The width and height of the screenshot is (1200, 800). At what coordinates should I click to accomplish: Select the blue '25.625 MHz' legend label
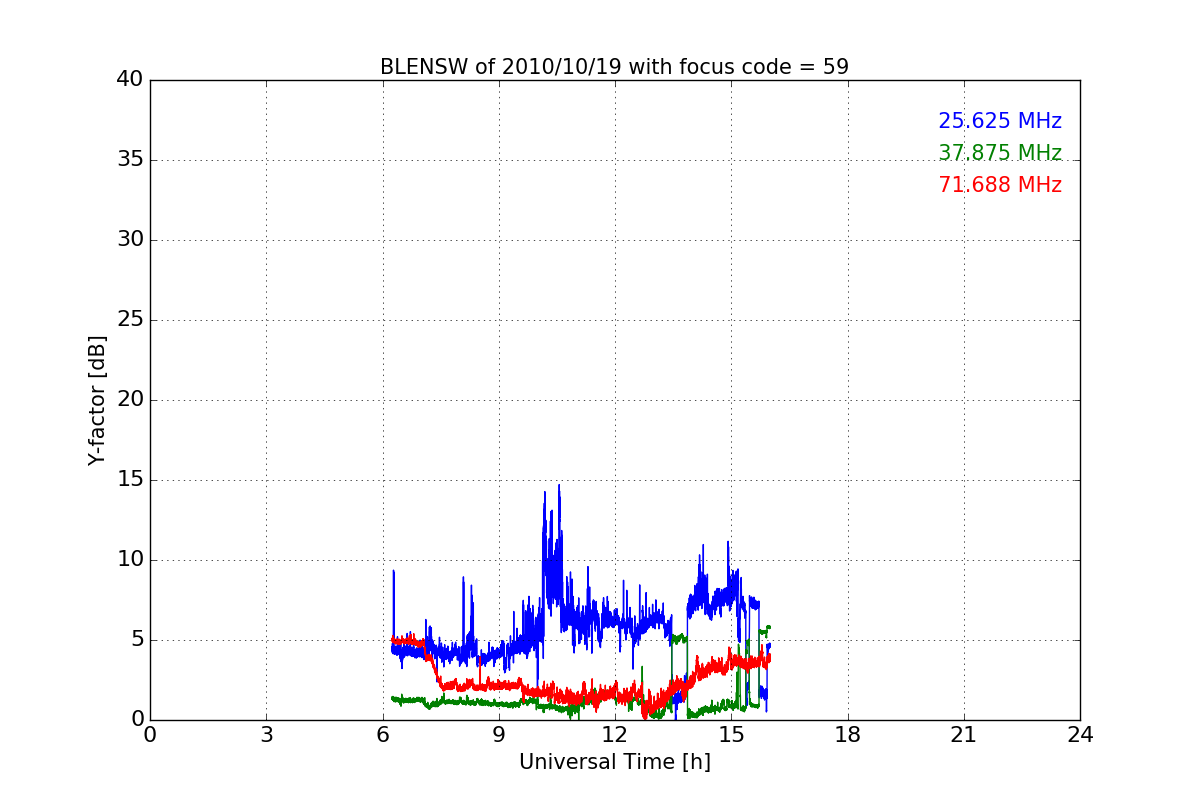pyautogui.click(x=1000, y=121)
